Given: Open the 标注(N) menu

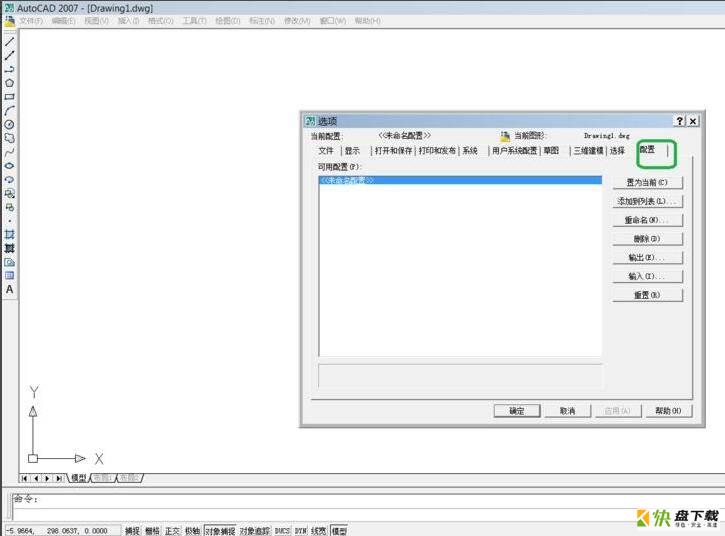Looking at the screenshot, I should [262, 21].
